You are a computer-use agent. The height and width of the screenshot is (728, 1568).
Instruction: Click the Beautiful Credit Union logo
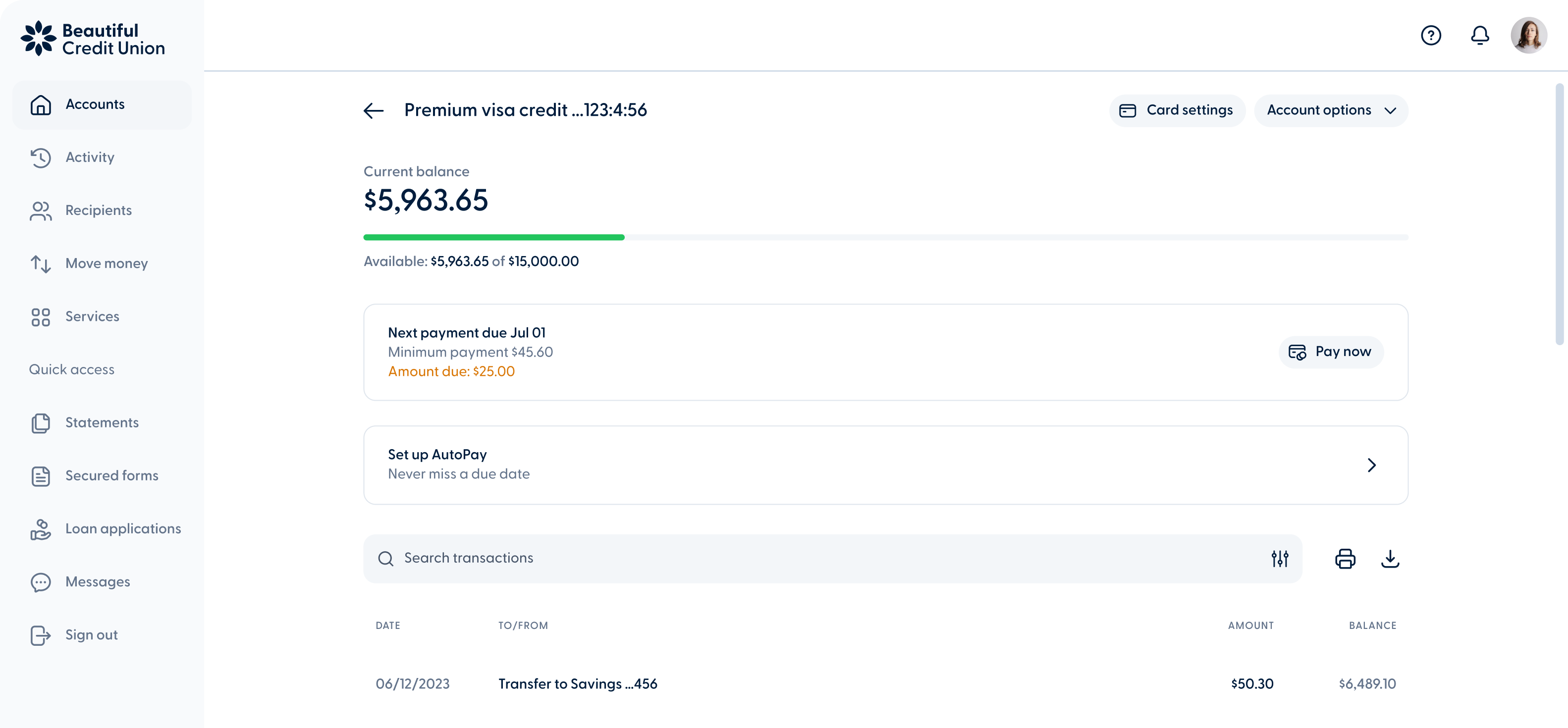click(x=93, y=39)
